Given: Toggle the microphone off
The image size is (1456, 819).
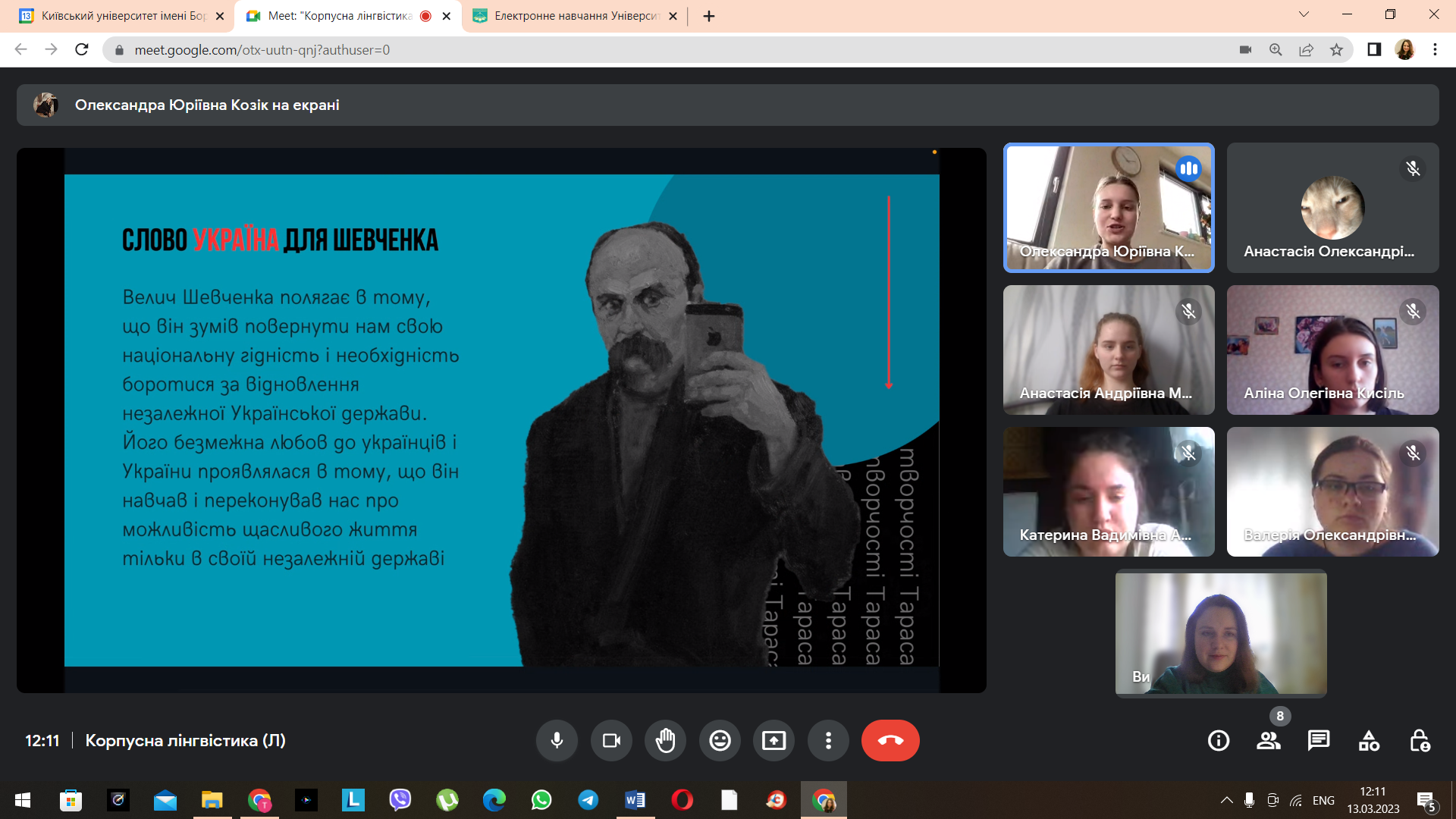Looking at the screenshot, I should click(557, 740).
